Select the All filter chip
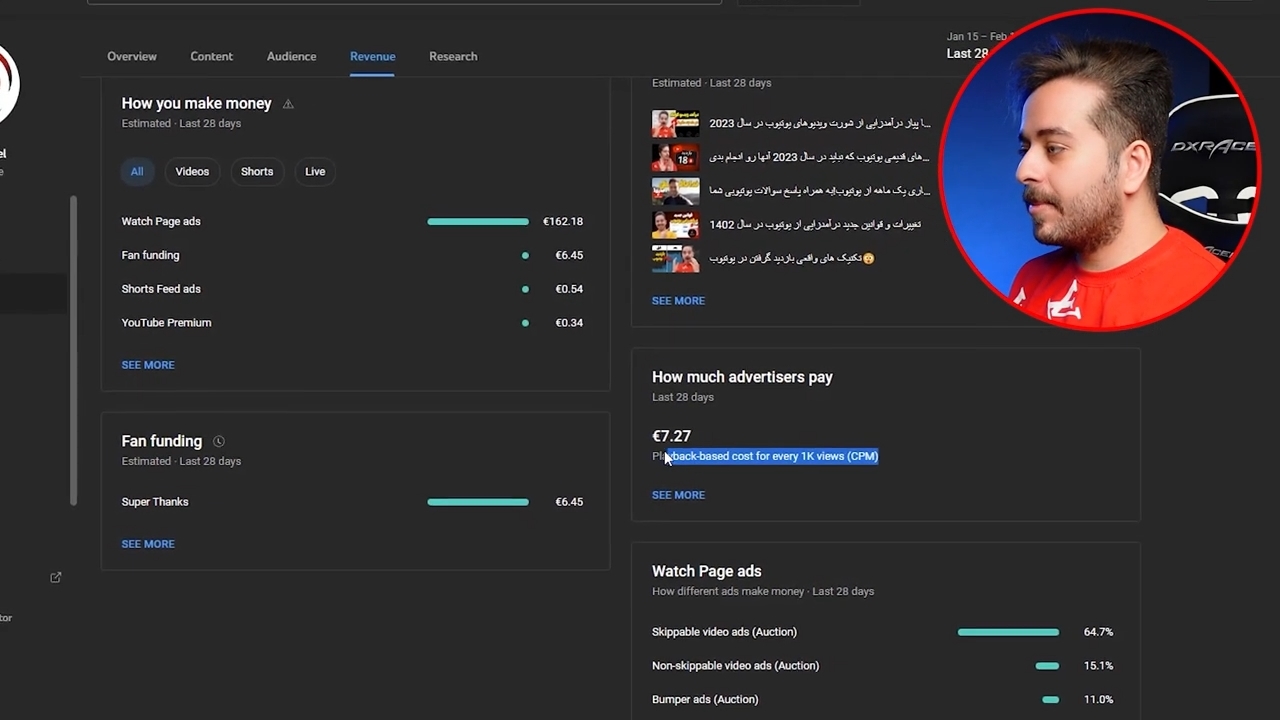This screenshot has height=720, width=1280. pyautogui.click(x=137, y=171)
